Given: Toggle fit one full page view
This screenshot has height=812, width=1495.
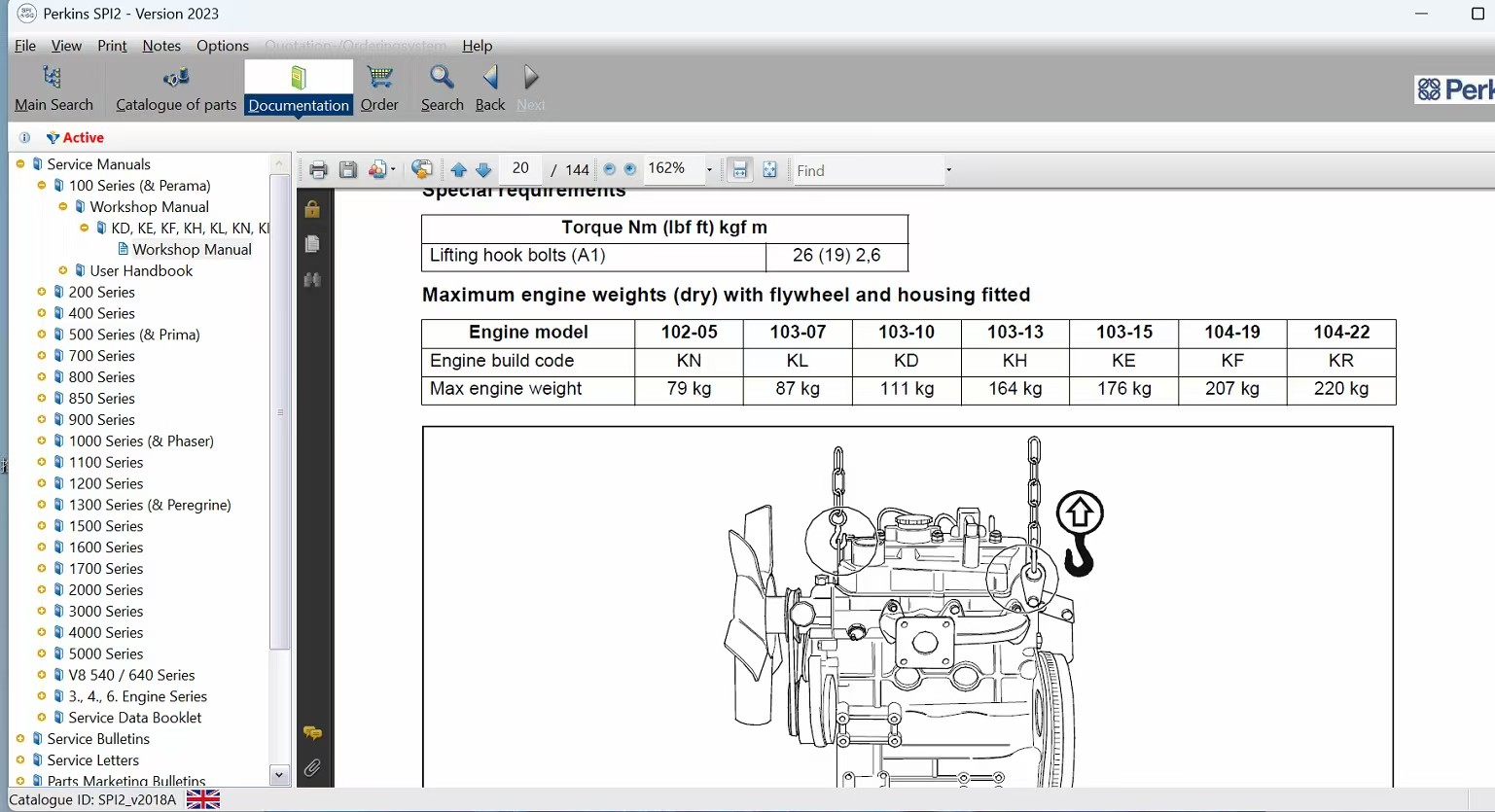Looking at the screenshot, I should (769, 170).
